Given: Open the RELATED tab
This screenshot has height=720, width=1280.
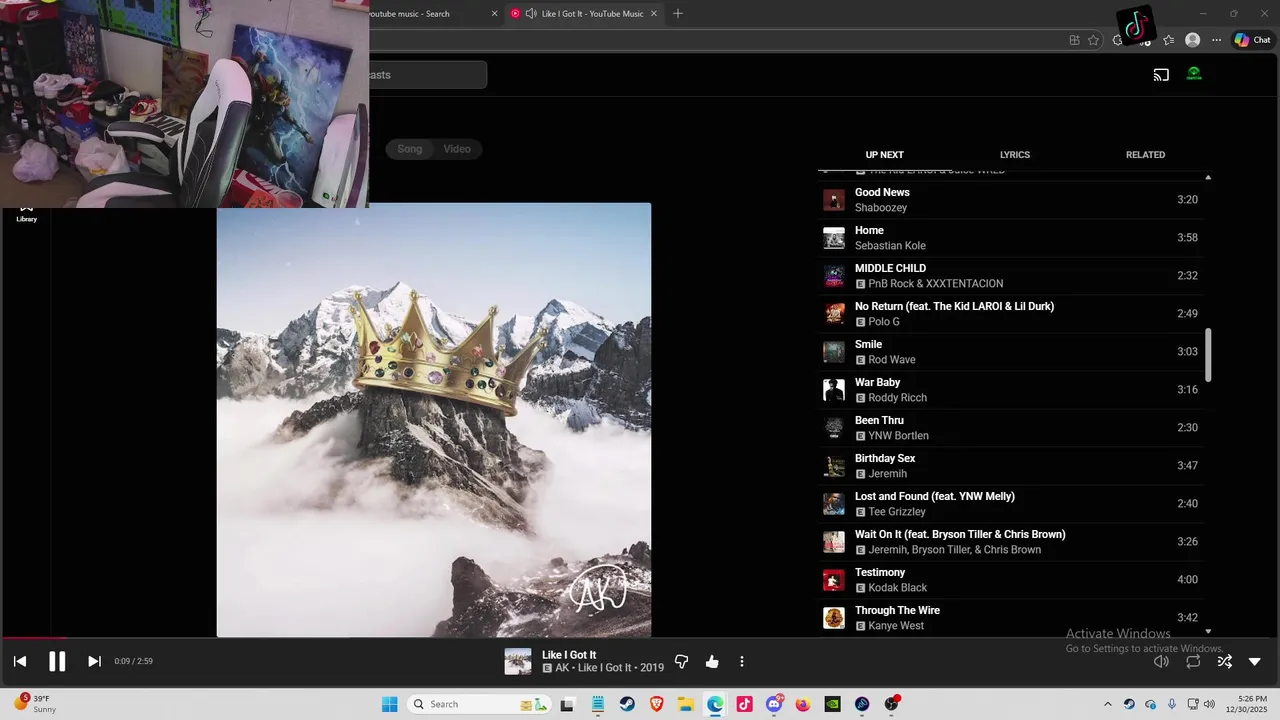Looking at the screenshot, I should (1145, 155).
